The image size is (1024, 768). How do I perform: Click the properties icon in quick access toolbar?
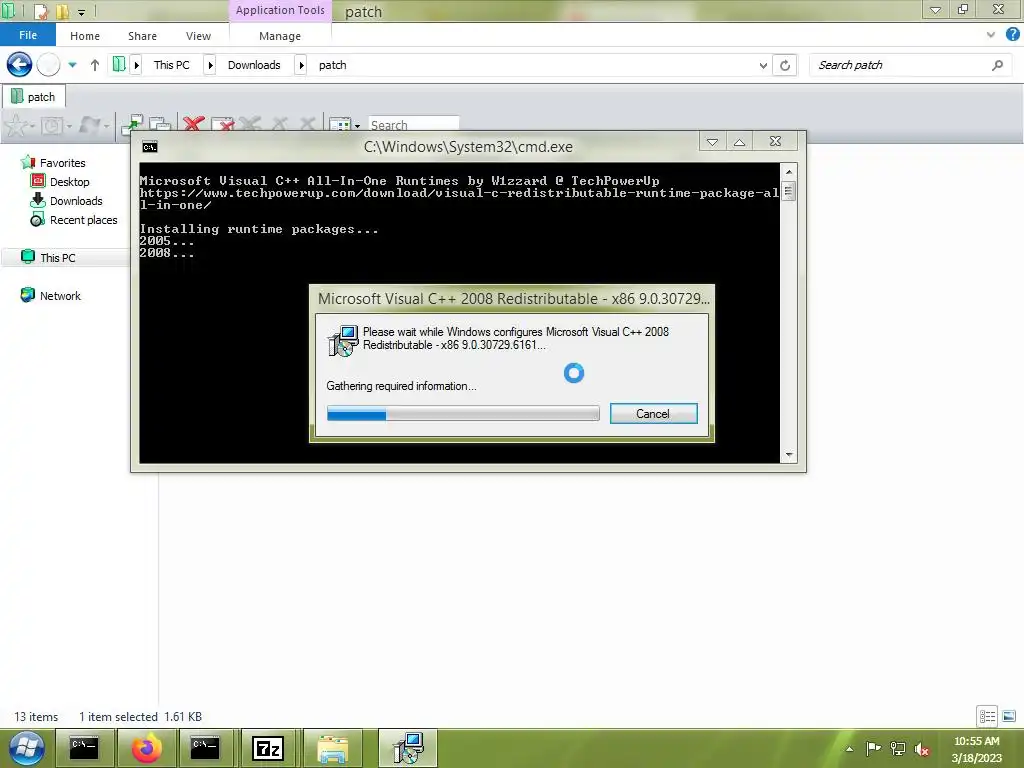(41, 11)
